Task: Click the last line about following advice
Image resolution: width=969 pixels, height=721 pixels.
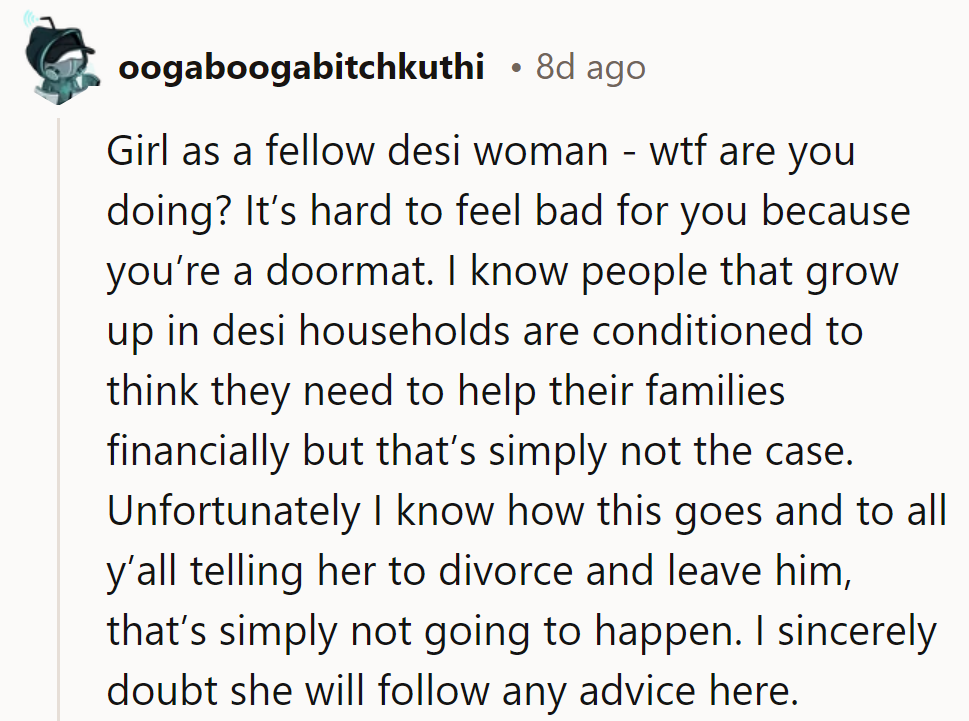Action: (x=452, y=690)
